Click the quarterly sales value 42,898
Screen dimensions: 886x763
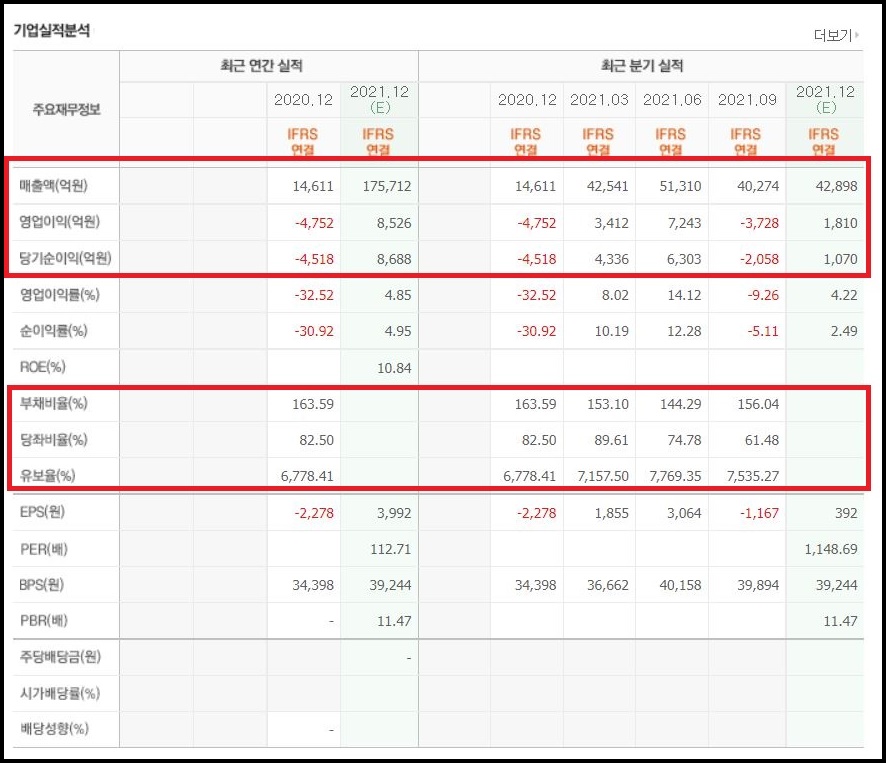click(x=836, y=187)
